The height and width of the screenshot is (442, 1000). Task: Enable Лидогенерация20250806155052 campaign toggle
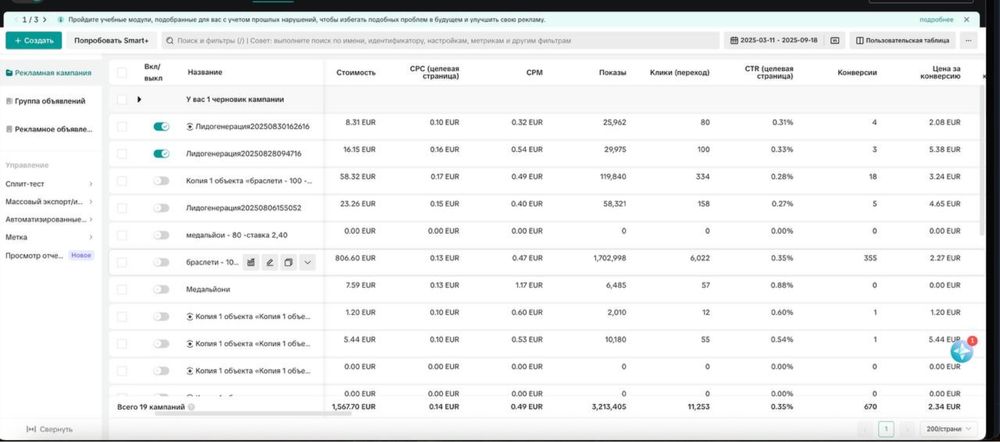point(161,208)
